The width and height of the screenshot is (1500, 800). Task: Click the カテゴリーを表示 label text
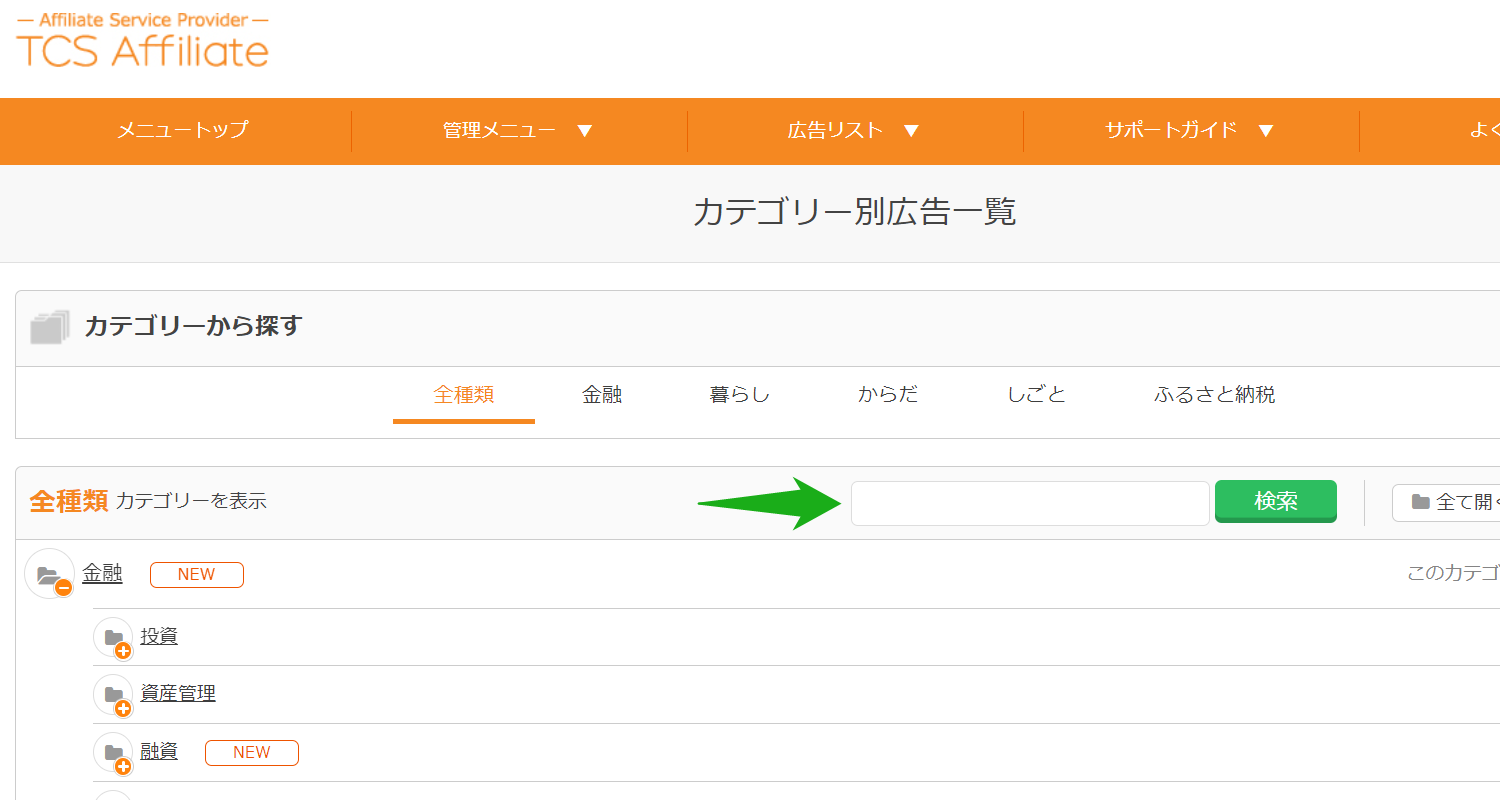(191, 501)
